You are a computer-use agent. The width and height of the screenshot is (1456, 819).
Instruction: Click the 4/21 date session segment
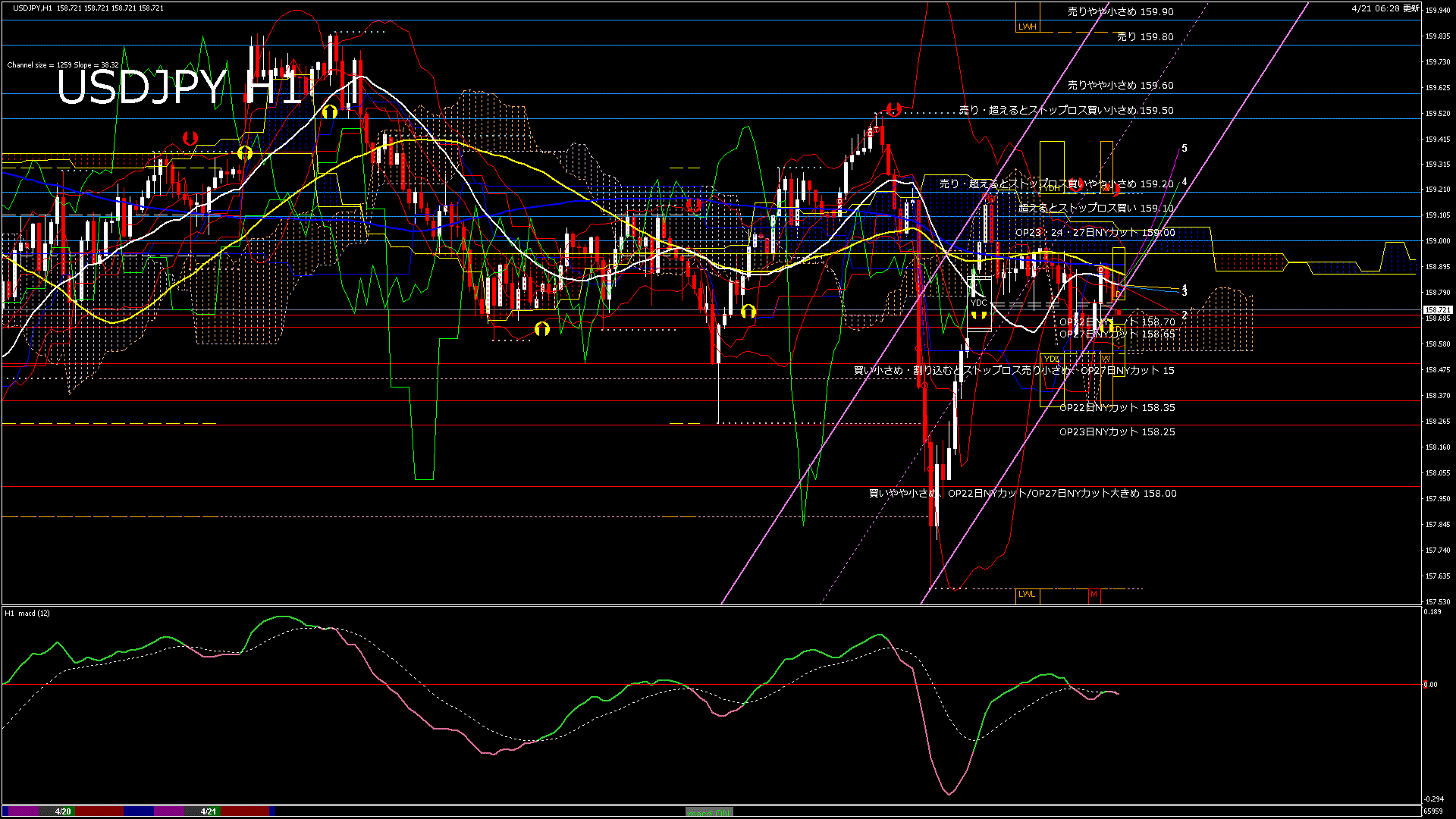coord(209,811)
